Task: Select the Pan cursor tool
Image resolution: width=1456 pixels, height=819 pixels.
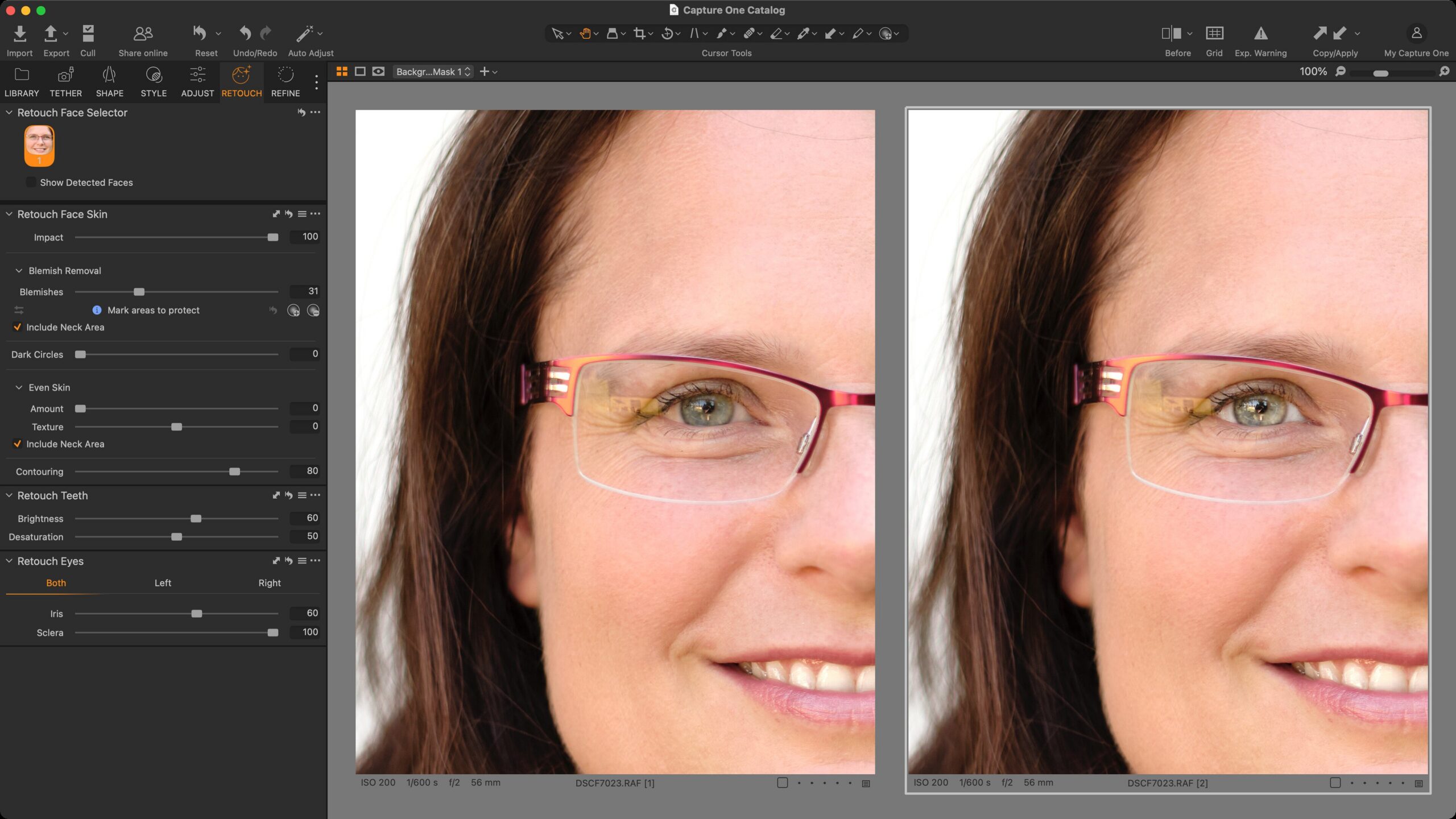Action: (x=585, y=33)
